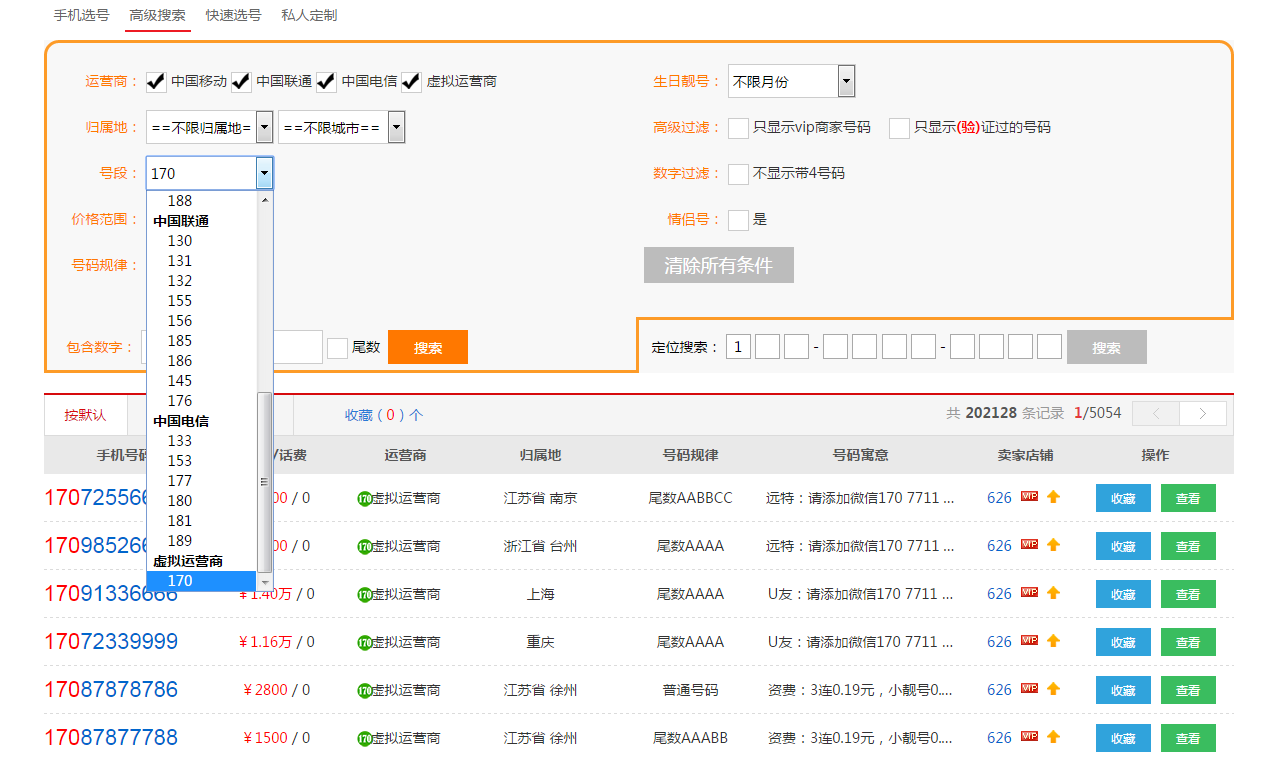
Task: Click the first 定位搜索 input box
Action: pos(738,345)
